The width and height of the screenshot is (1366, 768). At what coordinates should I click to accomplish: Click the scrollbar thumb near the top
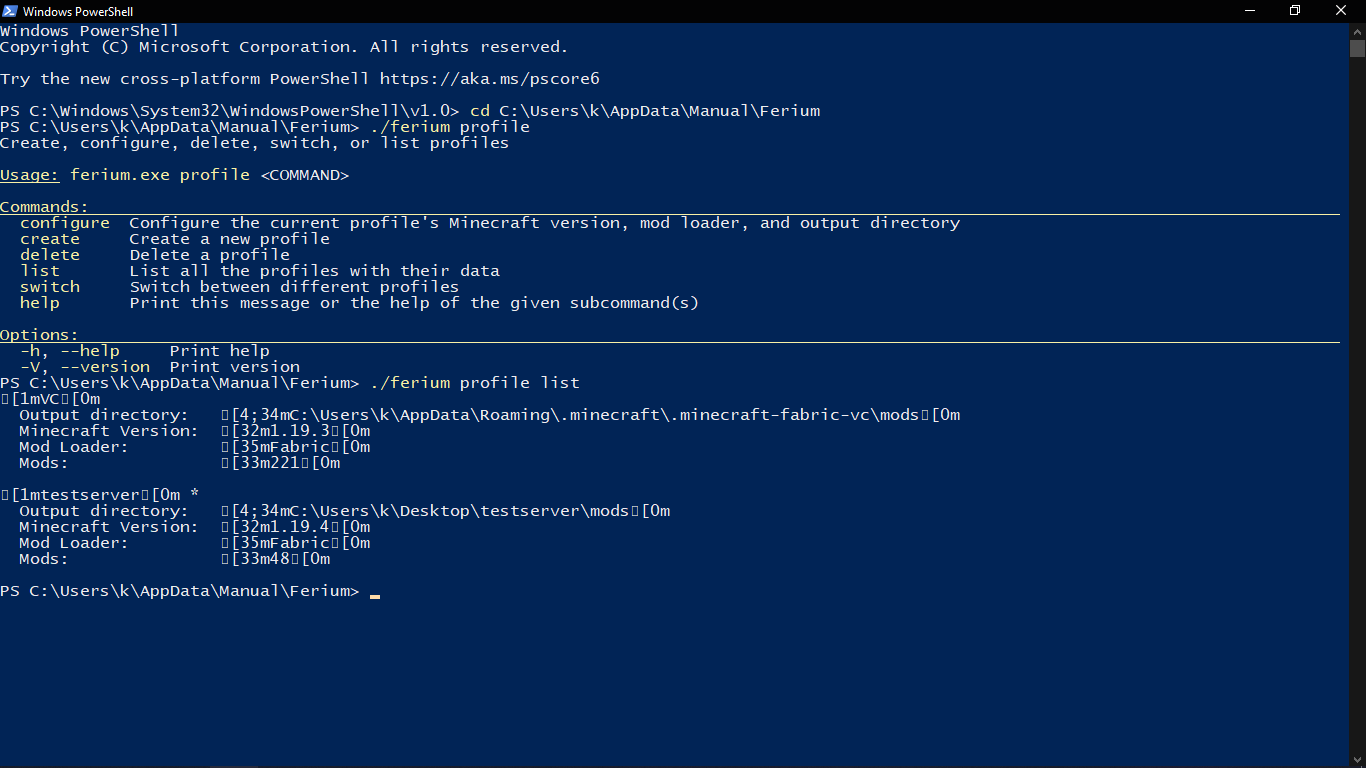[1358, 50]
